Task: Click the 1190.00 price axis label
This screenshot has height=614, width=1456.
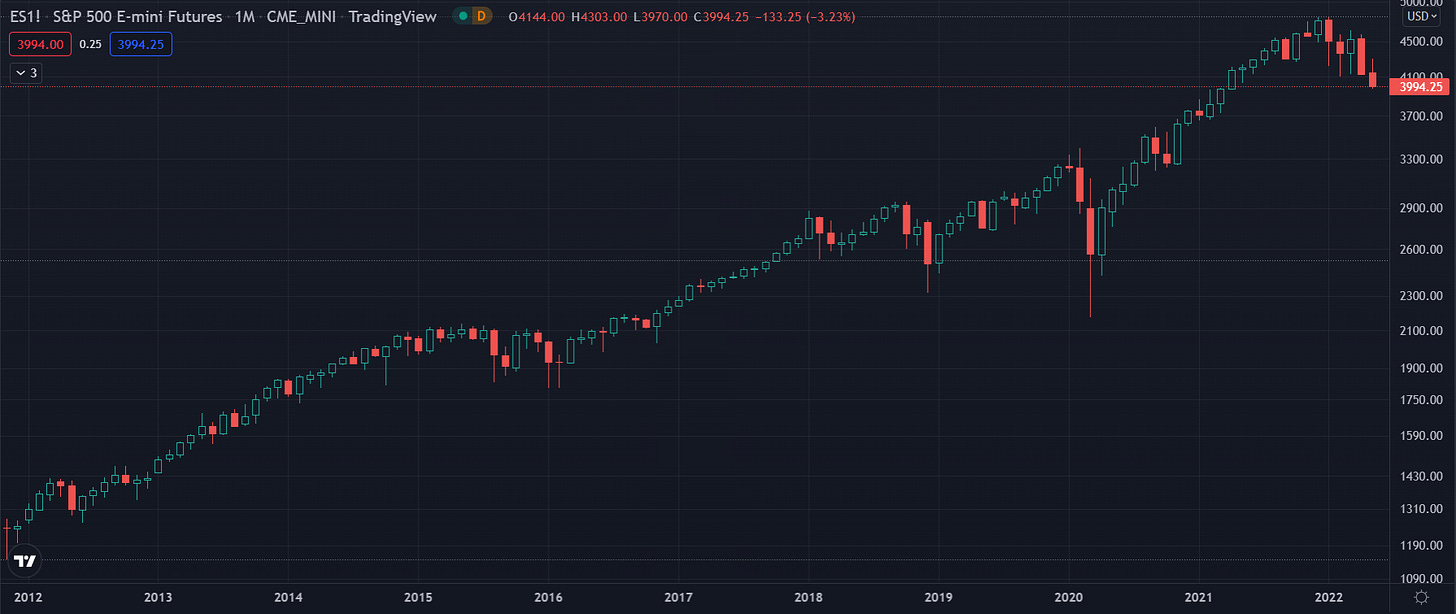Action: click(x=1420, y=546)
